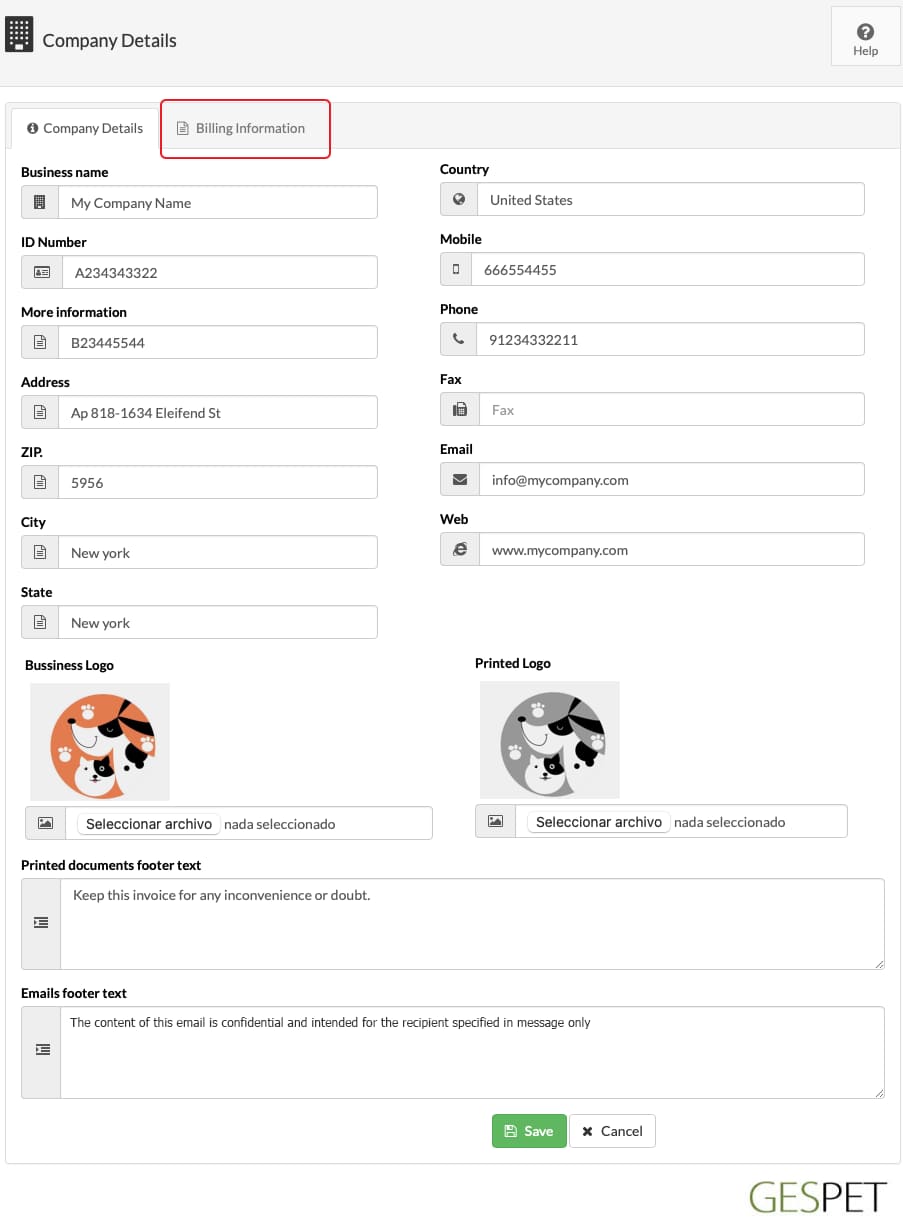Click the telephone handset icon beside Phone
This screenshot has width=903, height=1224.
click(458, 339)
